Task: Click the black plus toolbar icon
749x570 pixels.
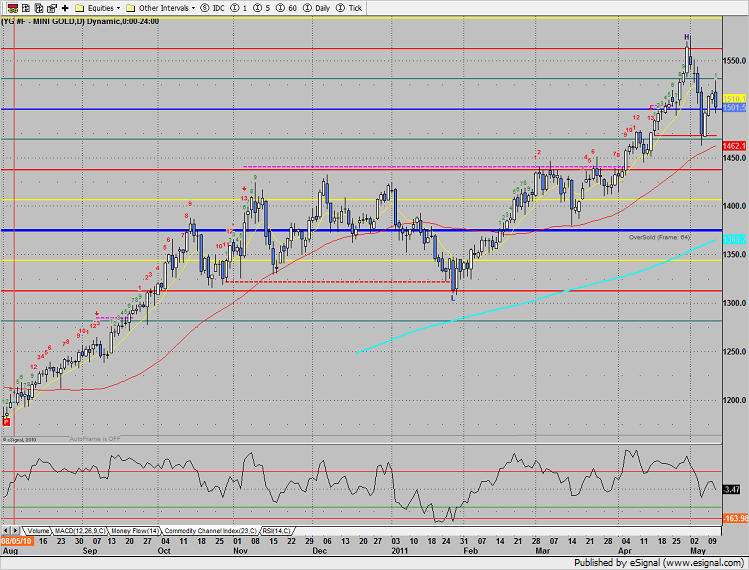Action: [x=65, y=8]
